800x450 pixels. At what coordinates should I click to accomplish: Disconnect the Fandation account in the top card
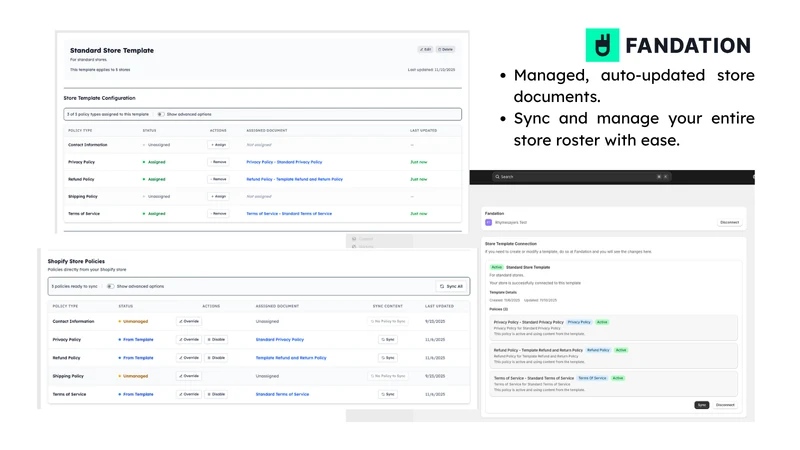(x=729, y=222)
